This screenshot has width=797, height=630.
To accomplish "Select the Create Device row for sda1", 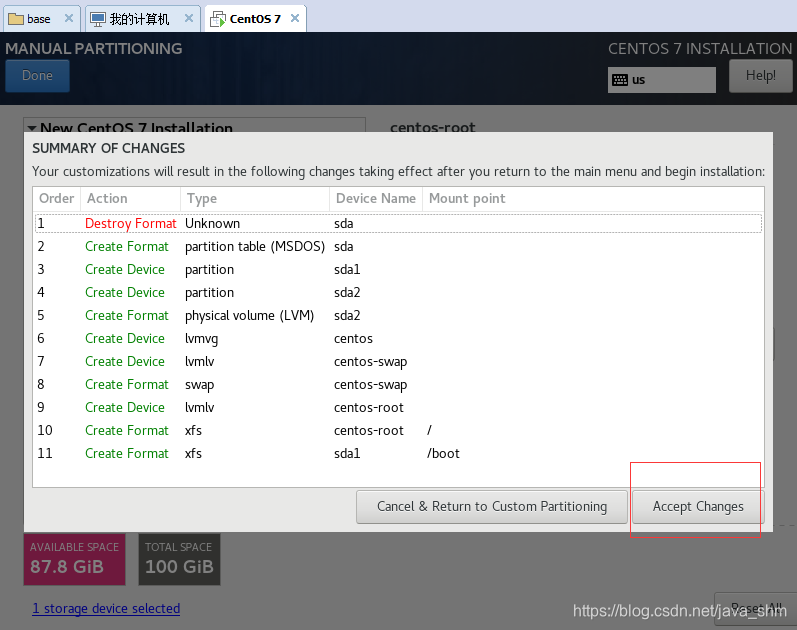I will pyautogui.click(x=398, y=269).
